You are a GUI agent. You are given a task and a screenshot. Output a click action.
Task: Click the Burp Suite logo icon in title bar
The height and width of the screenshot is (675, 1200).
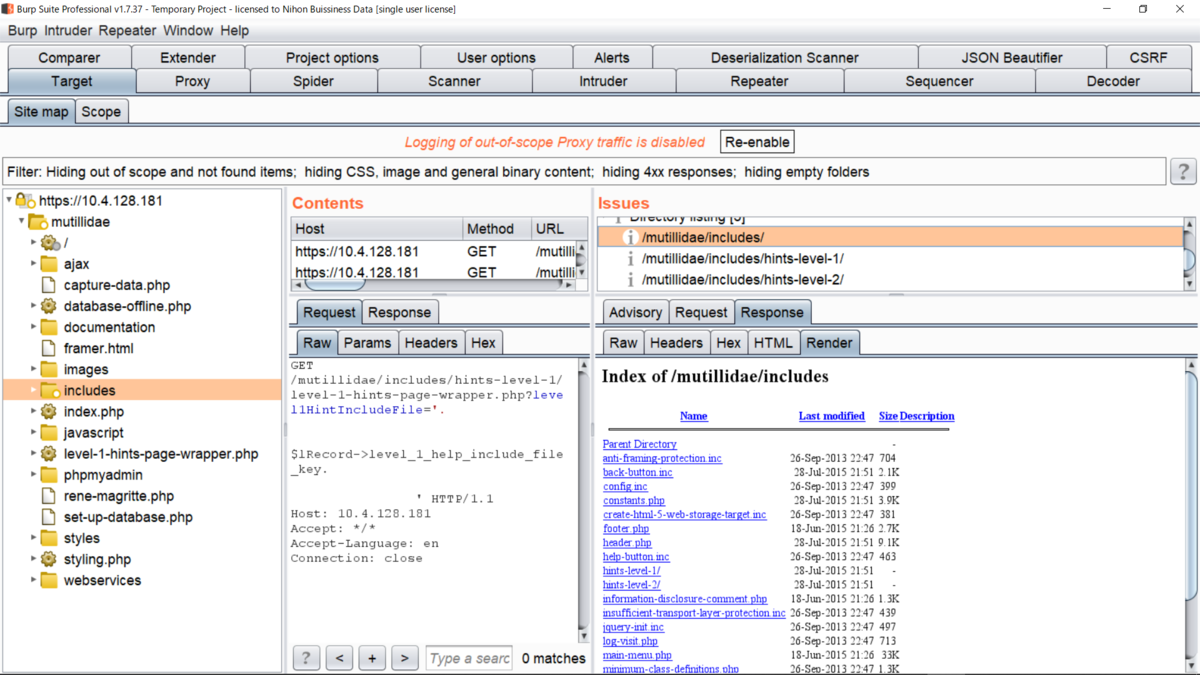tap(8, 9)
